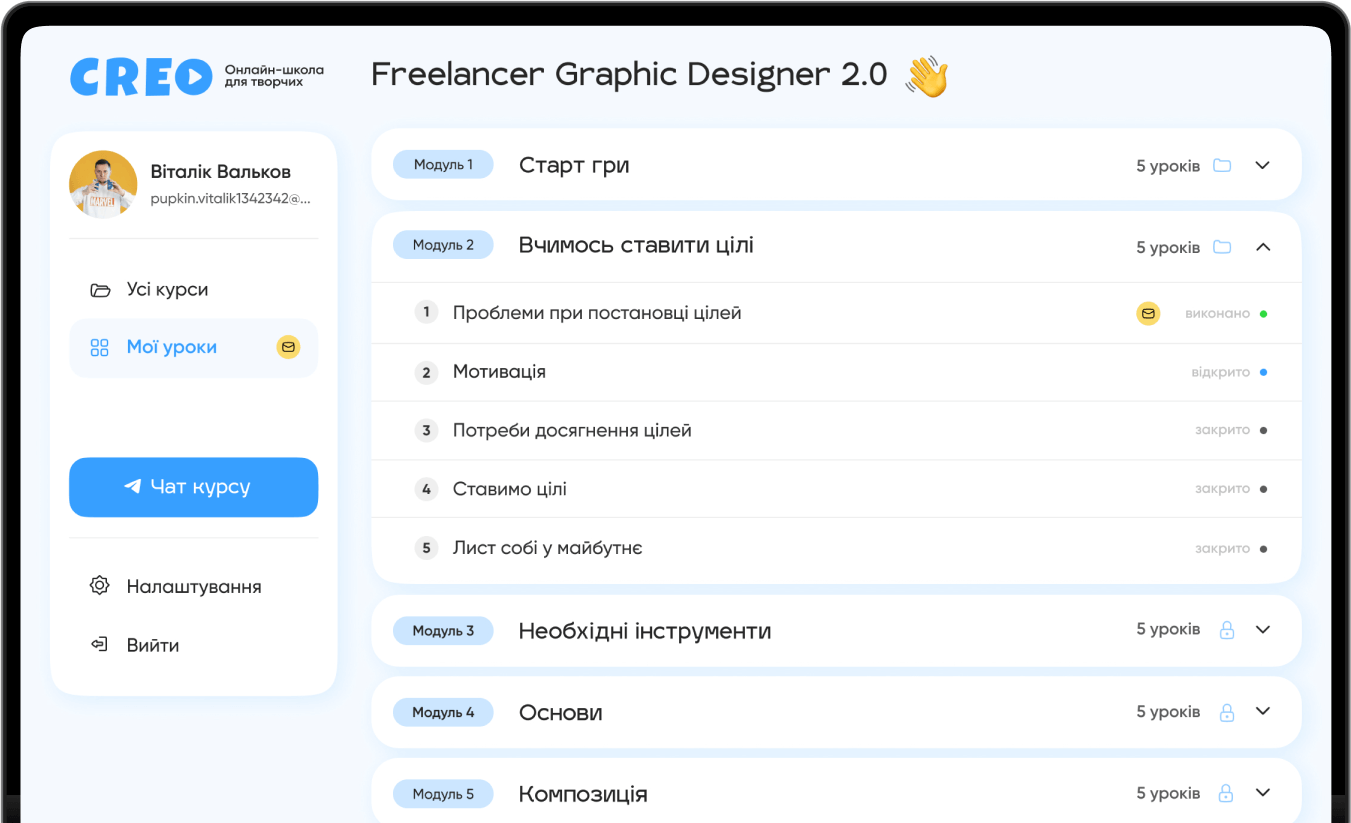The image size is (1351, 823).
Task: Open lesson 2 Мотивація
Action: (x=836, y=372)
